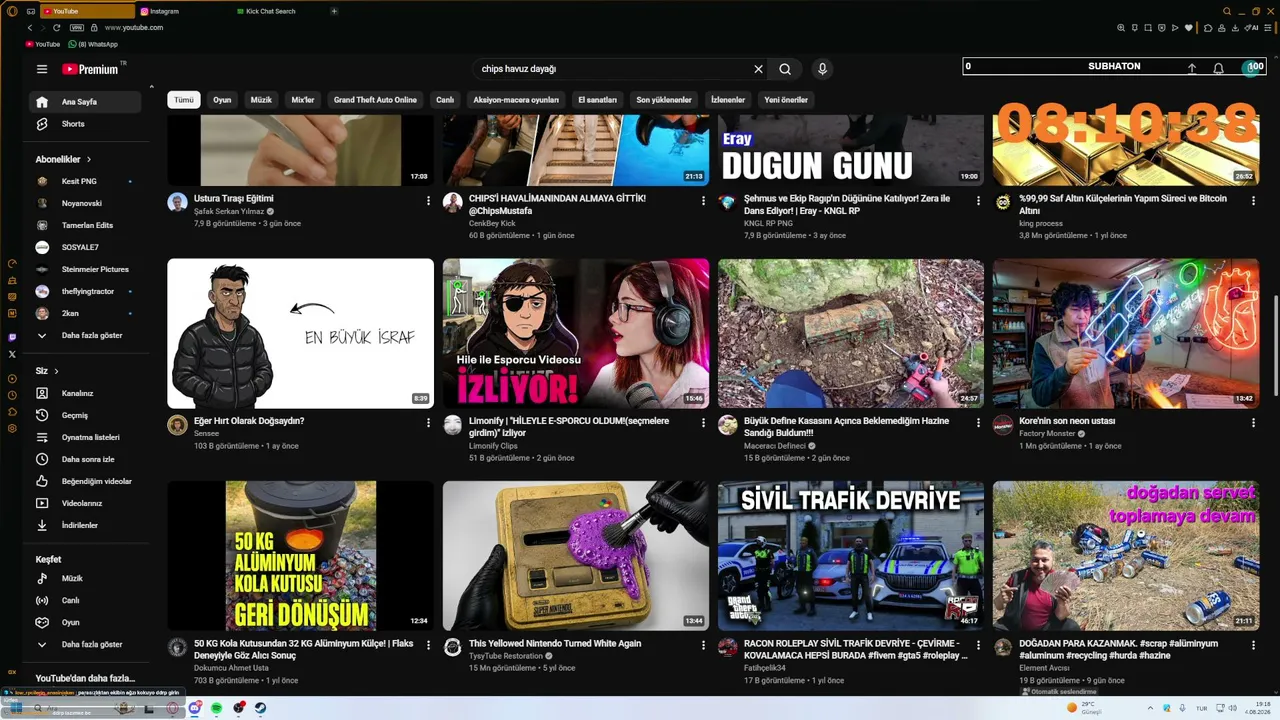Open new browser tab with plus

point(334,11)
